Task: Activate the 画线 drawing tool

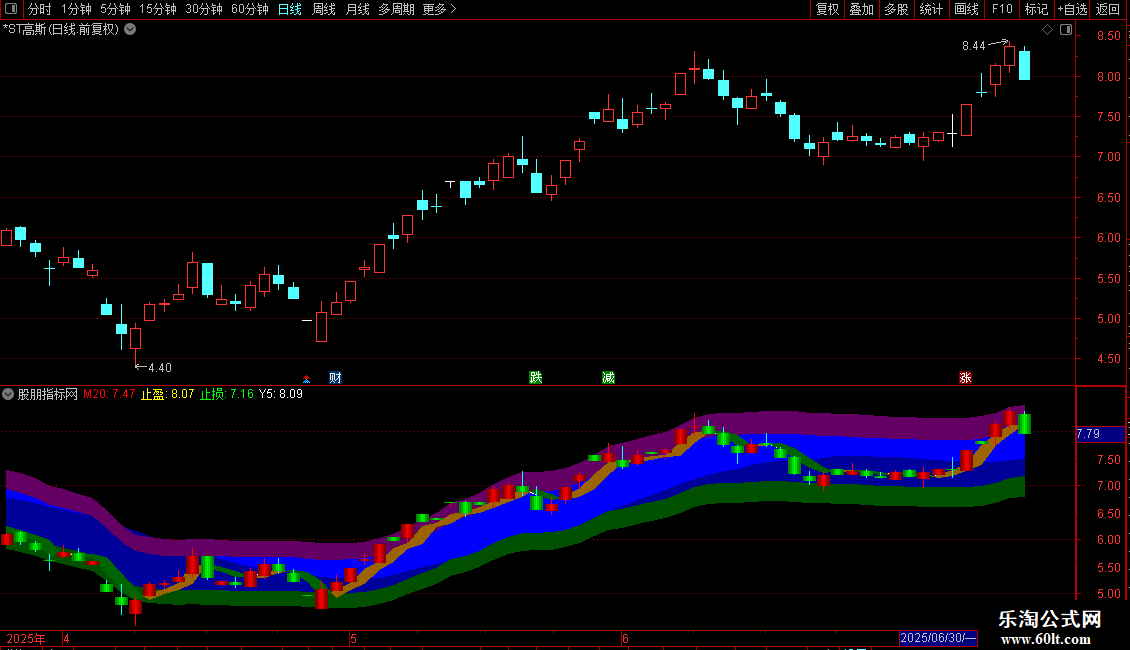Action: (x=966, y=9)
